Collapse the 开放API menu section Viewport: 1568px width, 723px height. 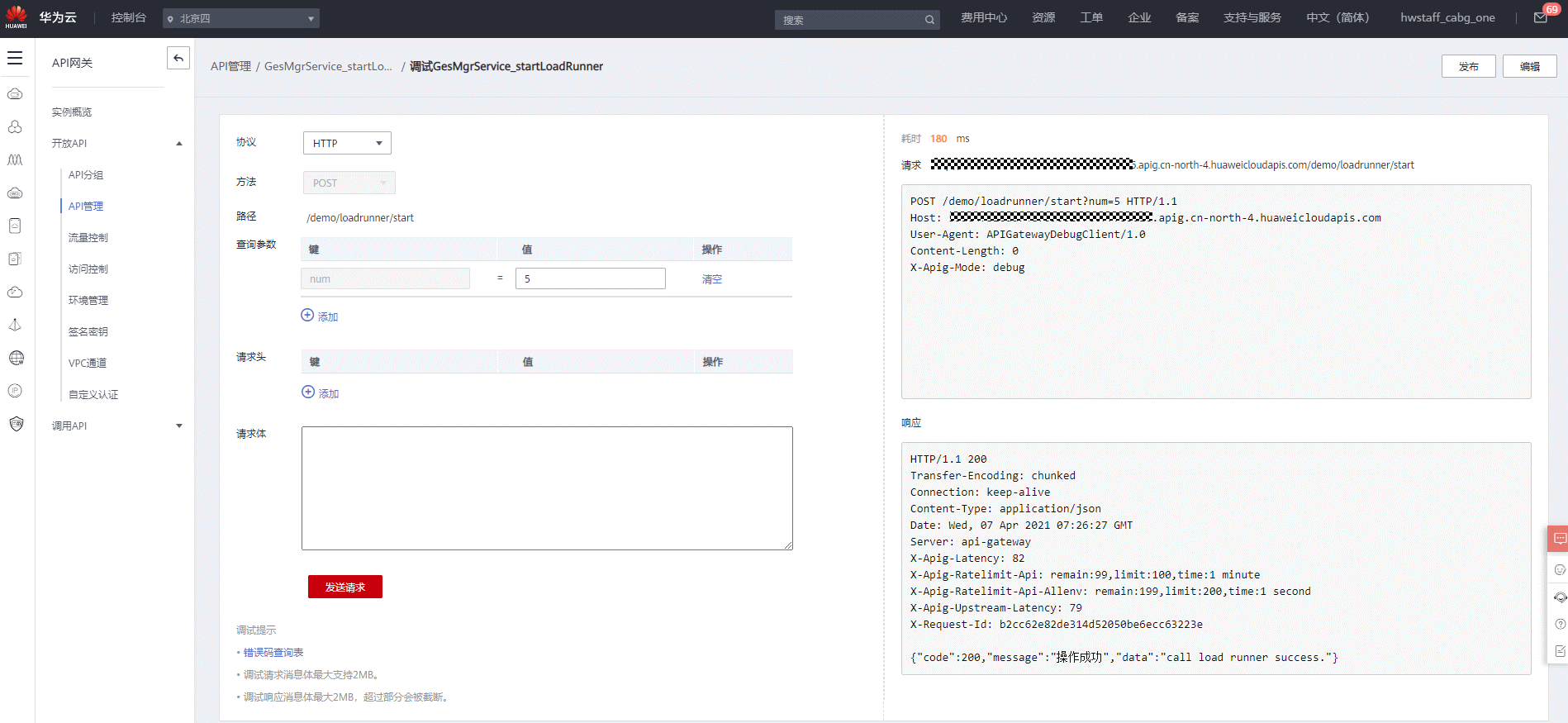(x=179, y=144)
